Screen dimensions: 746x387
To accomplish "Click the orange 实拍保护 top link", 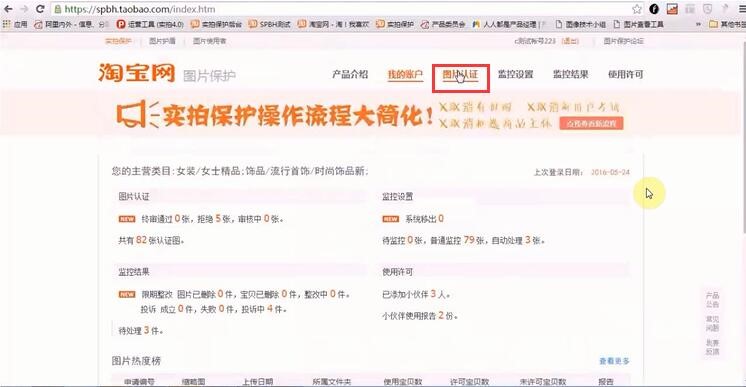I will pos(118,41).
